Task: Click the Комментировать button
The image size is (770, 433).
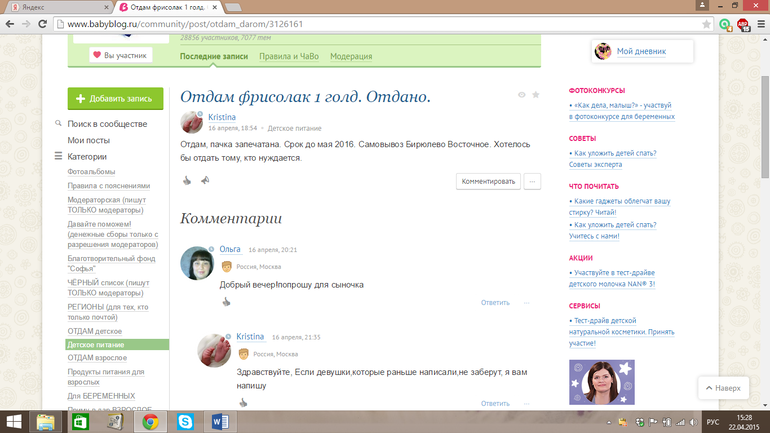Action: [x=488, y=181]
